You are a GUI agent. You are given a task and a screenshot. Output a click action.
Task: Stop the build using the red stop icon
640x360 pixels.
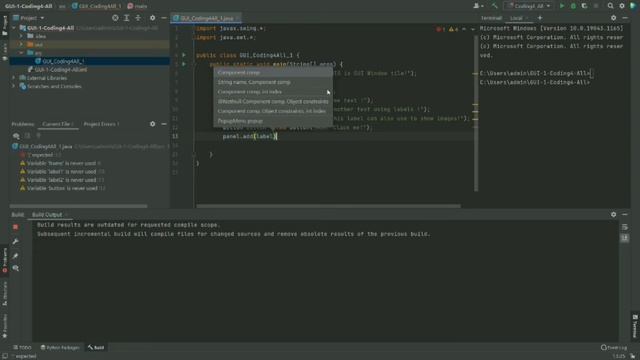point(16,227)
